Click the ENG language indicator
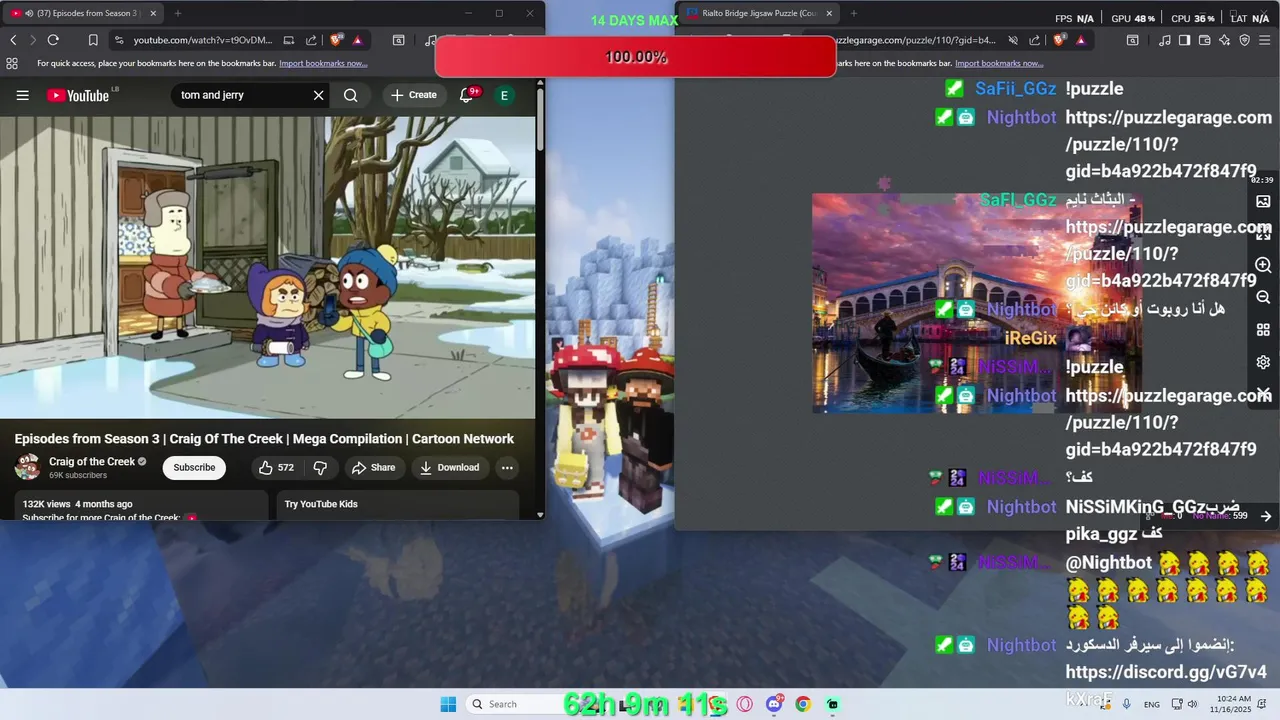This screenshot has height=720, width=1280. [1152, 704]
